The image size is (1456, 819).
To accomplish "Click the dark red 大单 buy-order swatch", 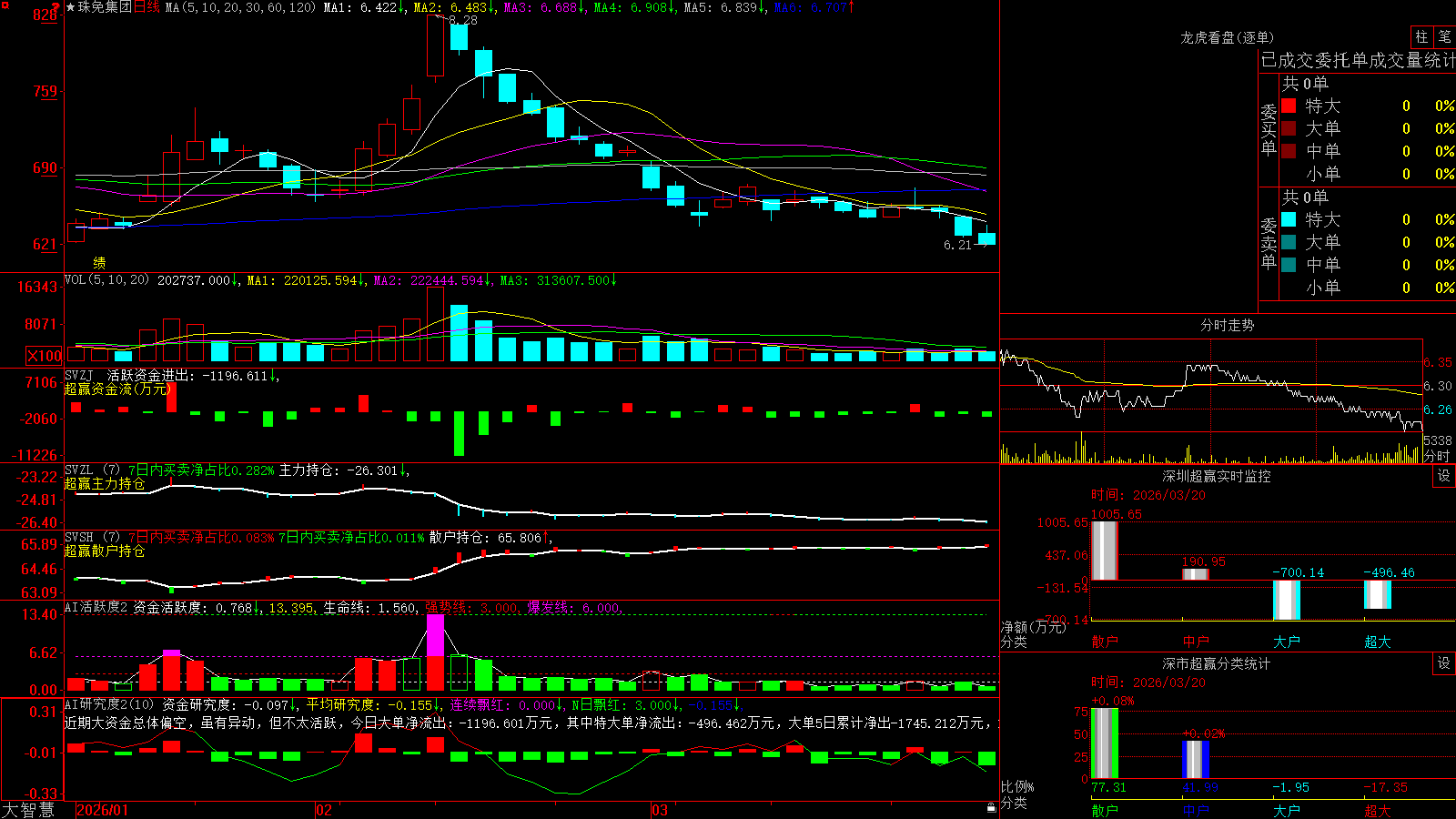I will [x=1289, y=128].
